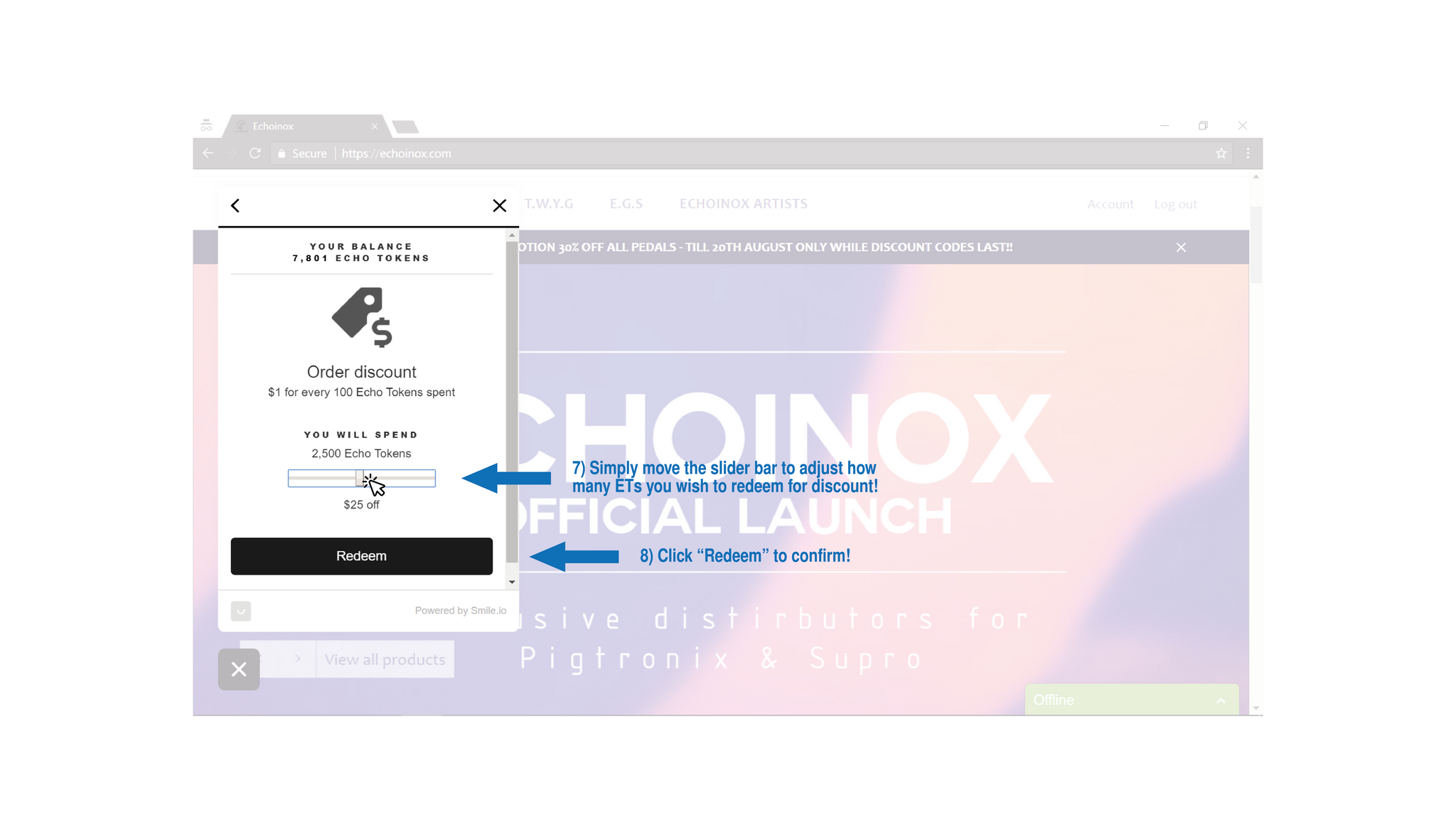The height and width of the screenshot is (830, 1456).
Task: Click the browser back navigation arrow
Action: pos(210,154)
